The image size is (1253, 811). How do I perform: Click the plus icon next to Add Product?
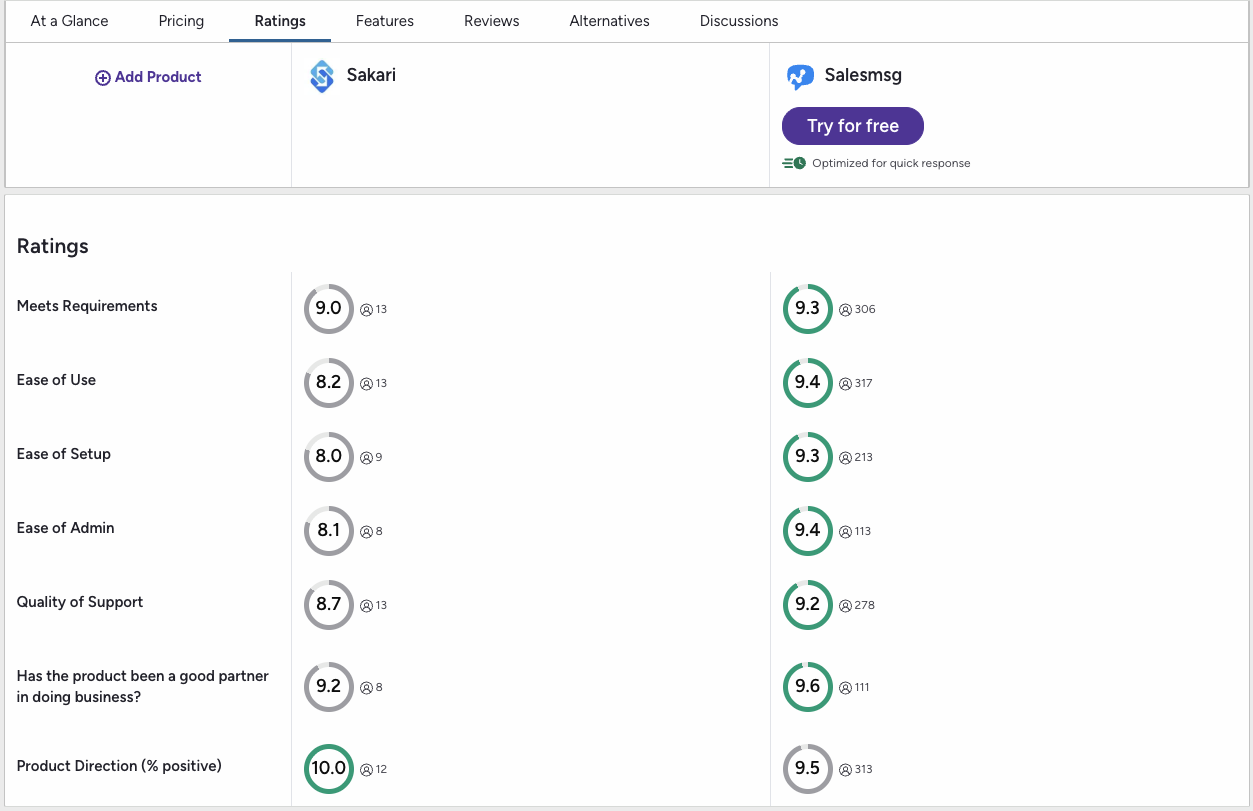[102, 77]
